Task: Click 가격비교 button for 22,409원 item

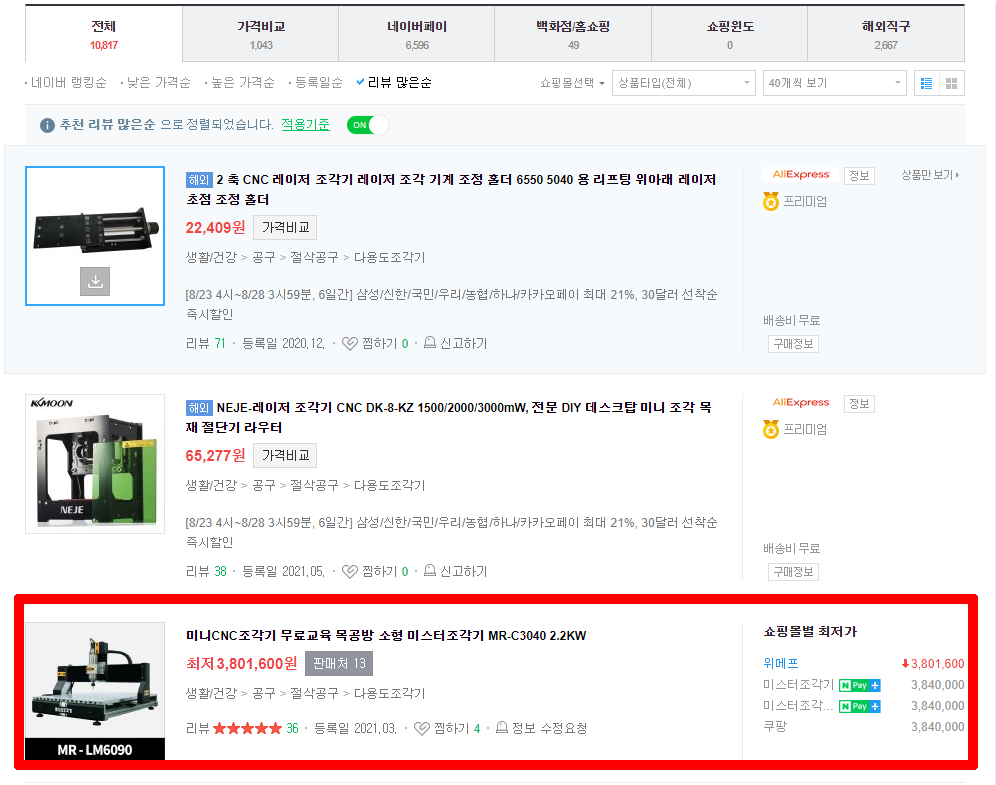Action: click(x=285, y=227)
